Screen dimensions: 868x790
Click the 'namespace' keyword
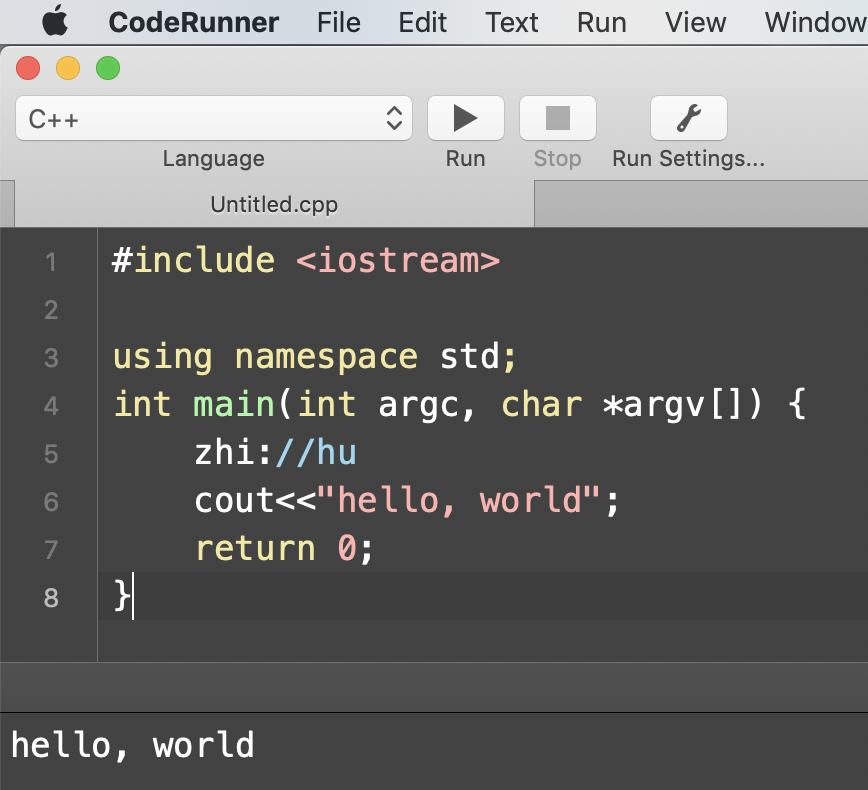pyautogui.click(x=326, y=358)
